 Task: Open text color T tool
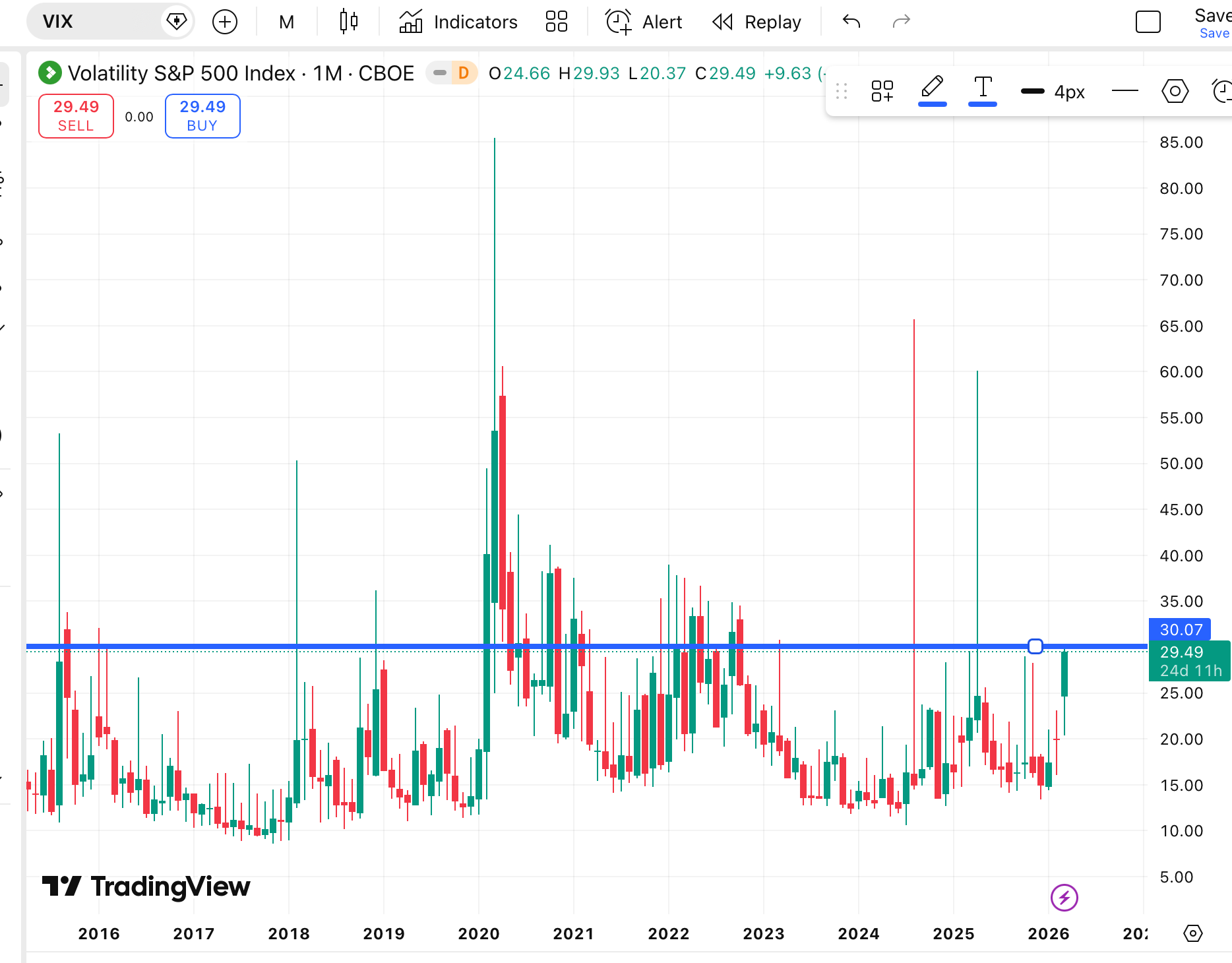tap(983, 90)
